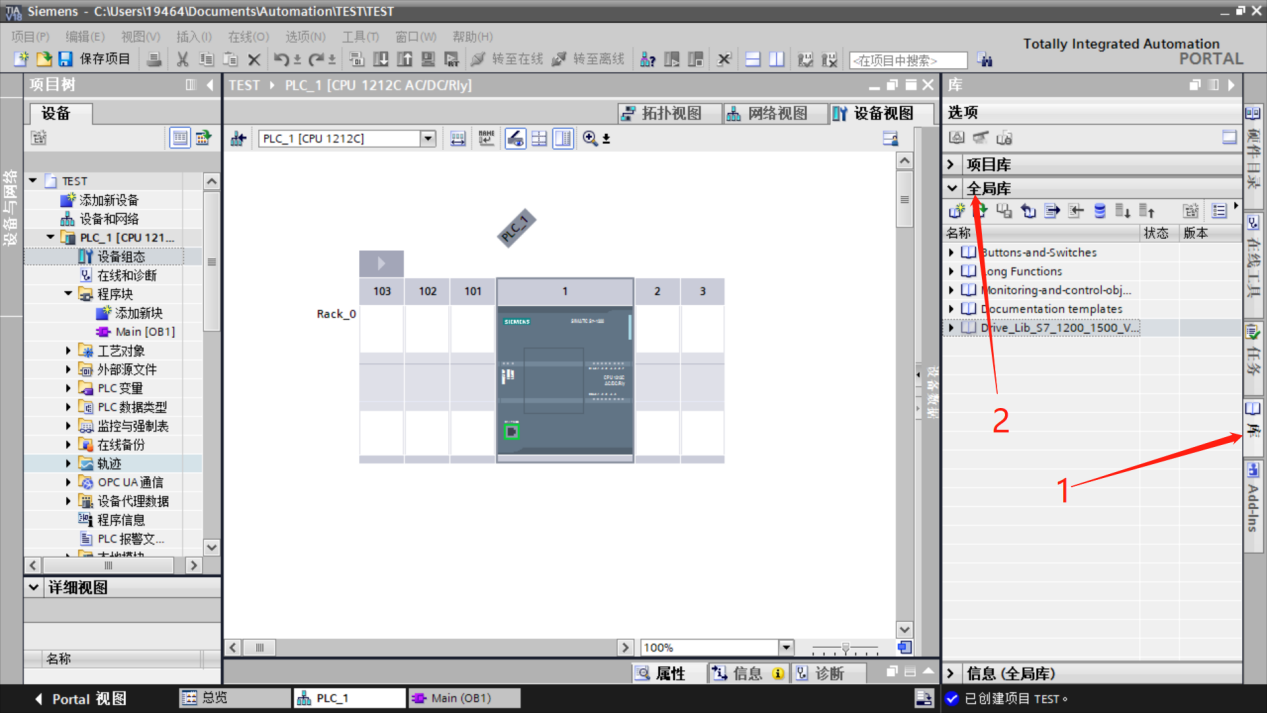1267x713 pixels.
Task: Toggle the project tree overview view
Action: (x=180, y=138)
